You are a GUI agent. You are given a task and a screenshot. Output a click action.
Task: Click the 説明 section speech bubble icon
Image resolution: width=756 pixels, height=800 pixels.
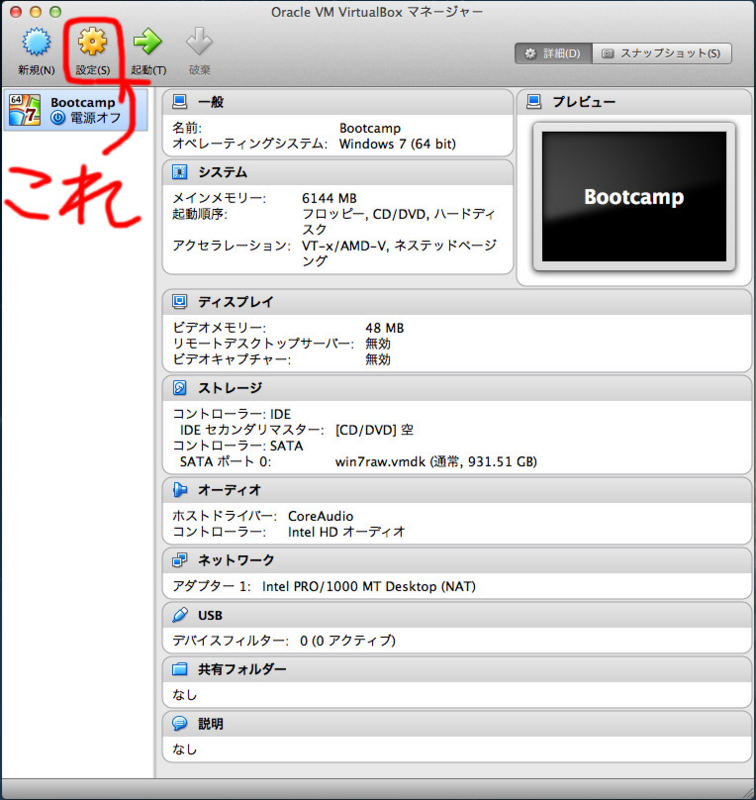pos(180,723)
